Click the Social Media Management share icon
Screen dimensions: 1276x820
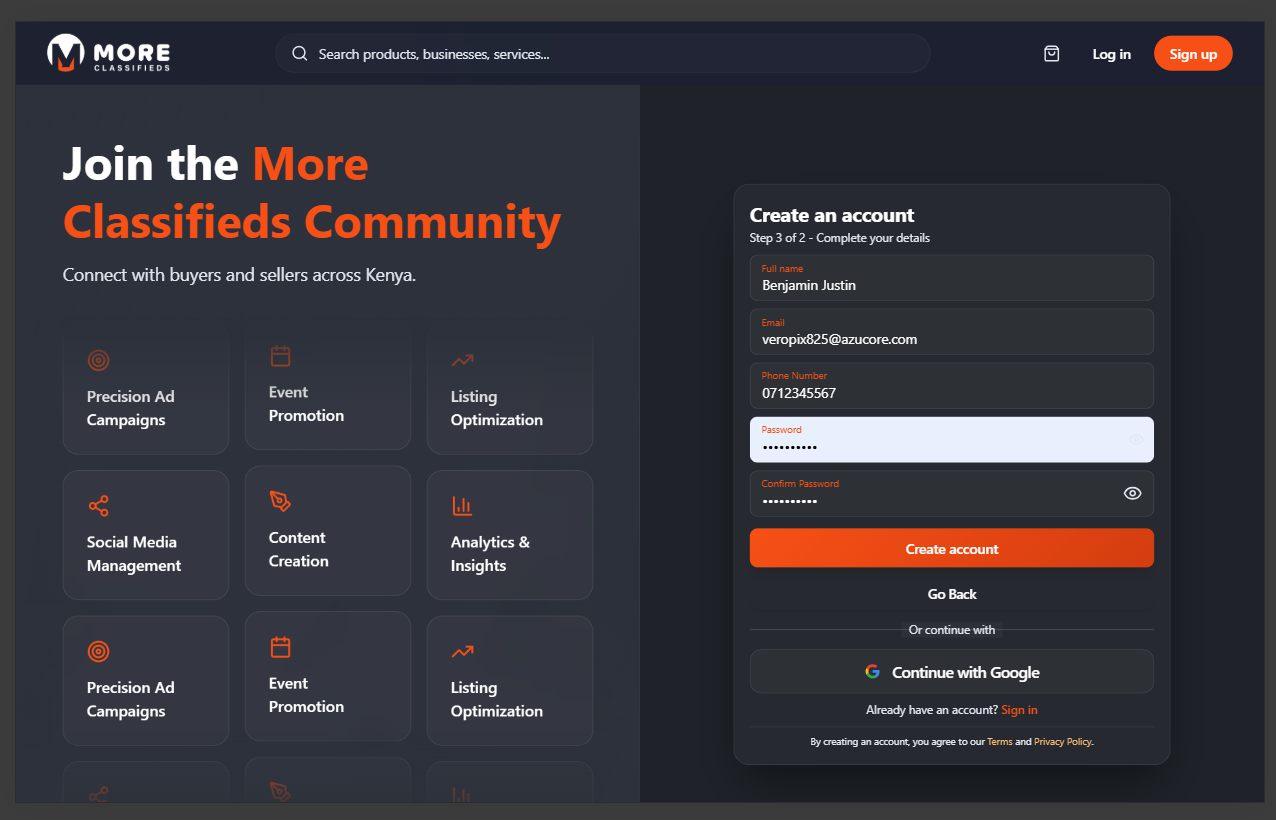(x=98, y=506)
